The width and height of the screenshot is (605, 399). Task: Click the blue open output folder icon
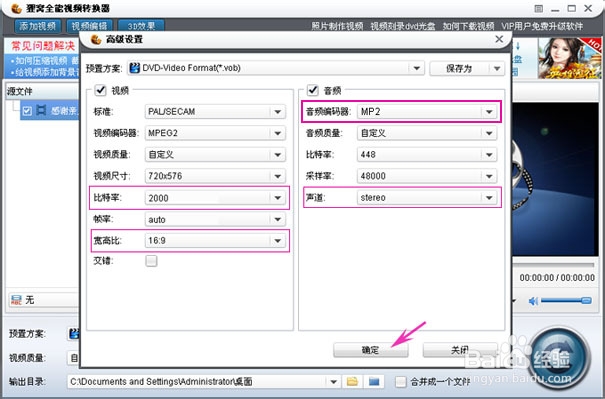374,382
